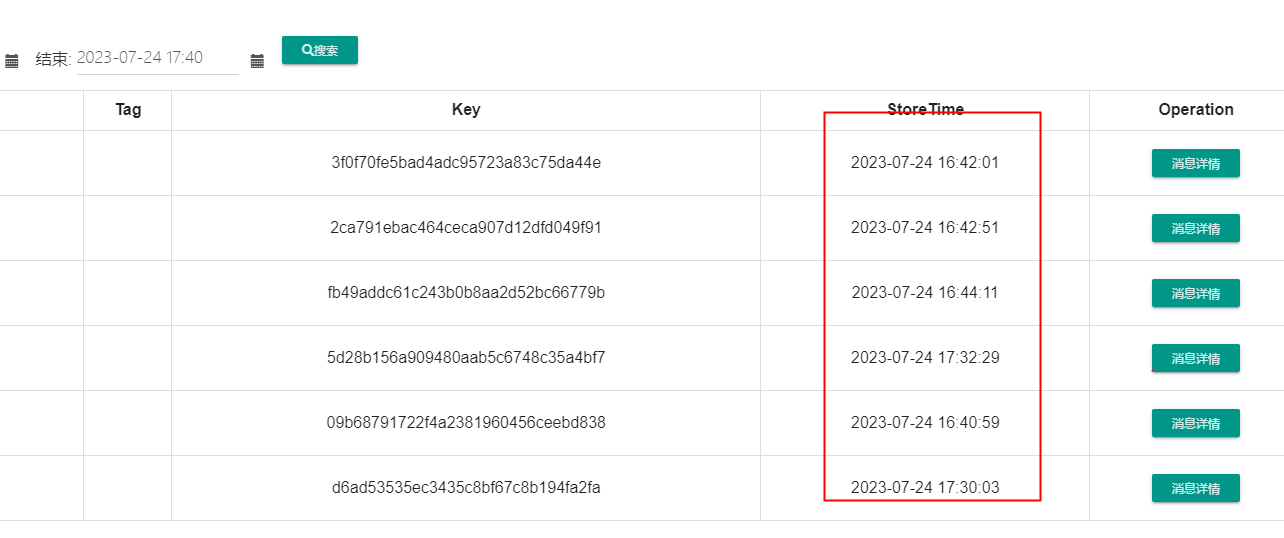1284x538 pixels.
Task: Select store time 2023-07-24 16:40:59 cell
Action: [925, 423]
